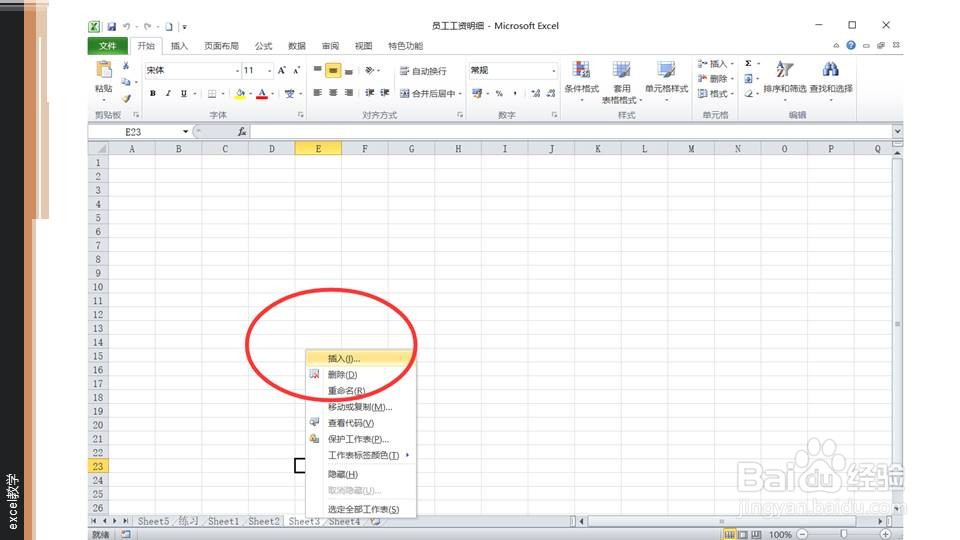The image size is (960, 540).
Task: Toggle center horizontal alignment
Action: (333, 93)
